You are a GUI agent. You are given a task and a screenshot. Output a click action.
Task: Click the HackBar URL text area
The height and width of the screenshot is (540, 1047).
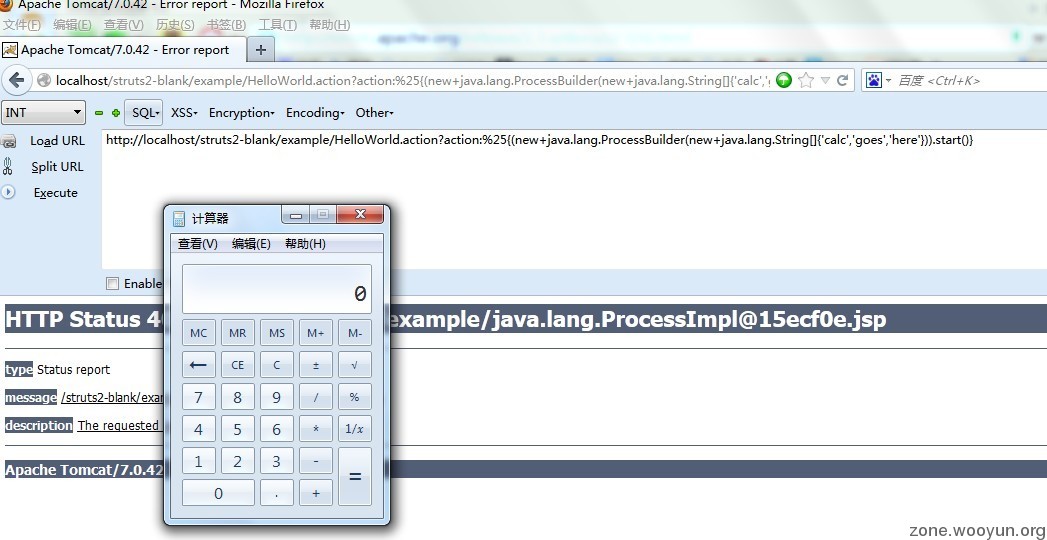[x=574, y=200]
